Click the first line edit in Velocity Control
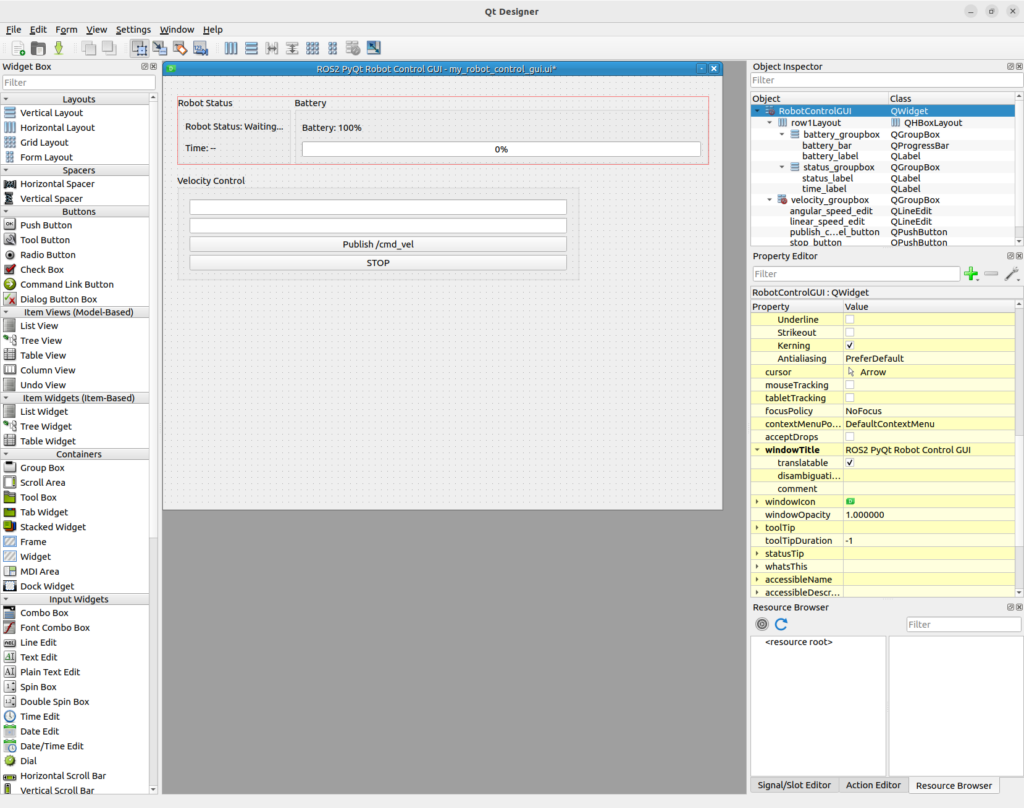 click(378, 207)
